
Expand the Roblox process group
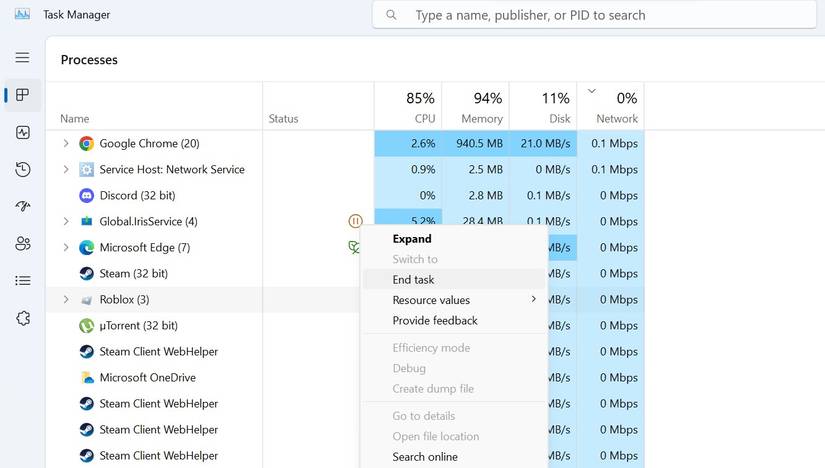[66, 300]
